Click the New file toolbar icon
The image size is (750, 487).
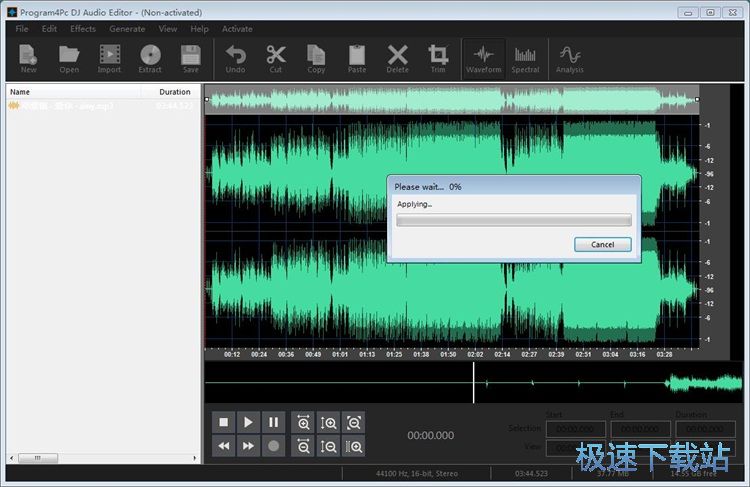[28, 58]
